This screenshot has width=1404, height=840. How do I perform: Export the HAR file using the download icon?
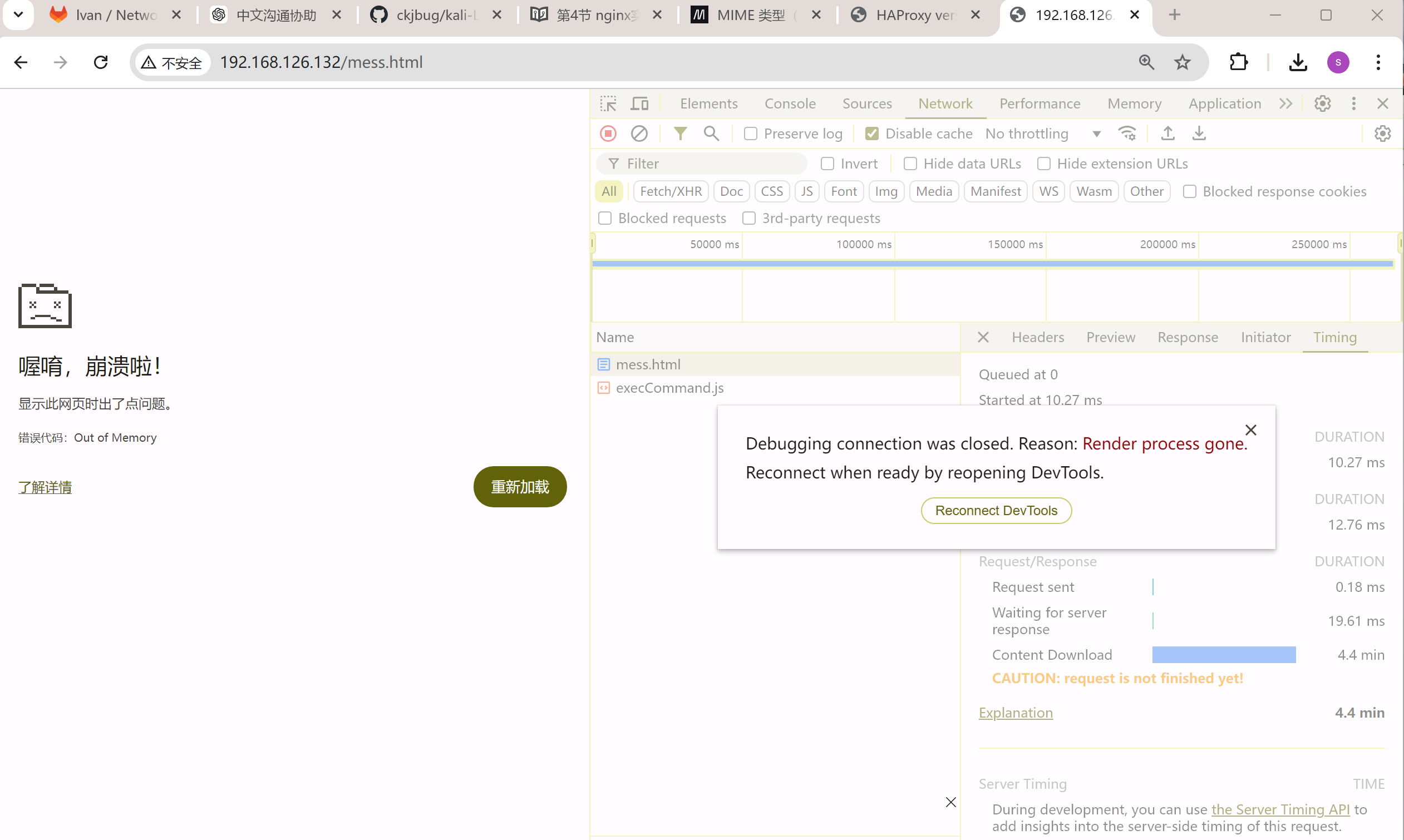tap(1199, 134)
